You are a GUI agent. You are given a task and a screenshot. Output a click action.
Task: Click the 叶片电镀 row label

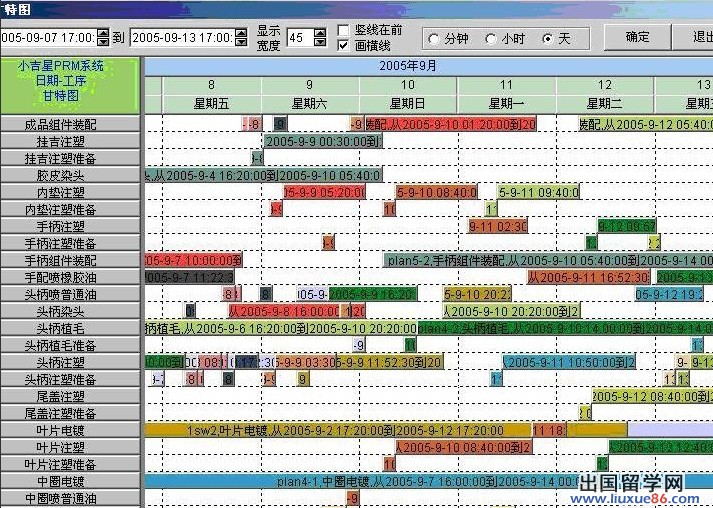point(68,430)
